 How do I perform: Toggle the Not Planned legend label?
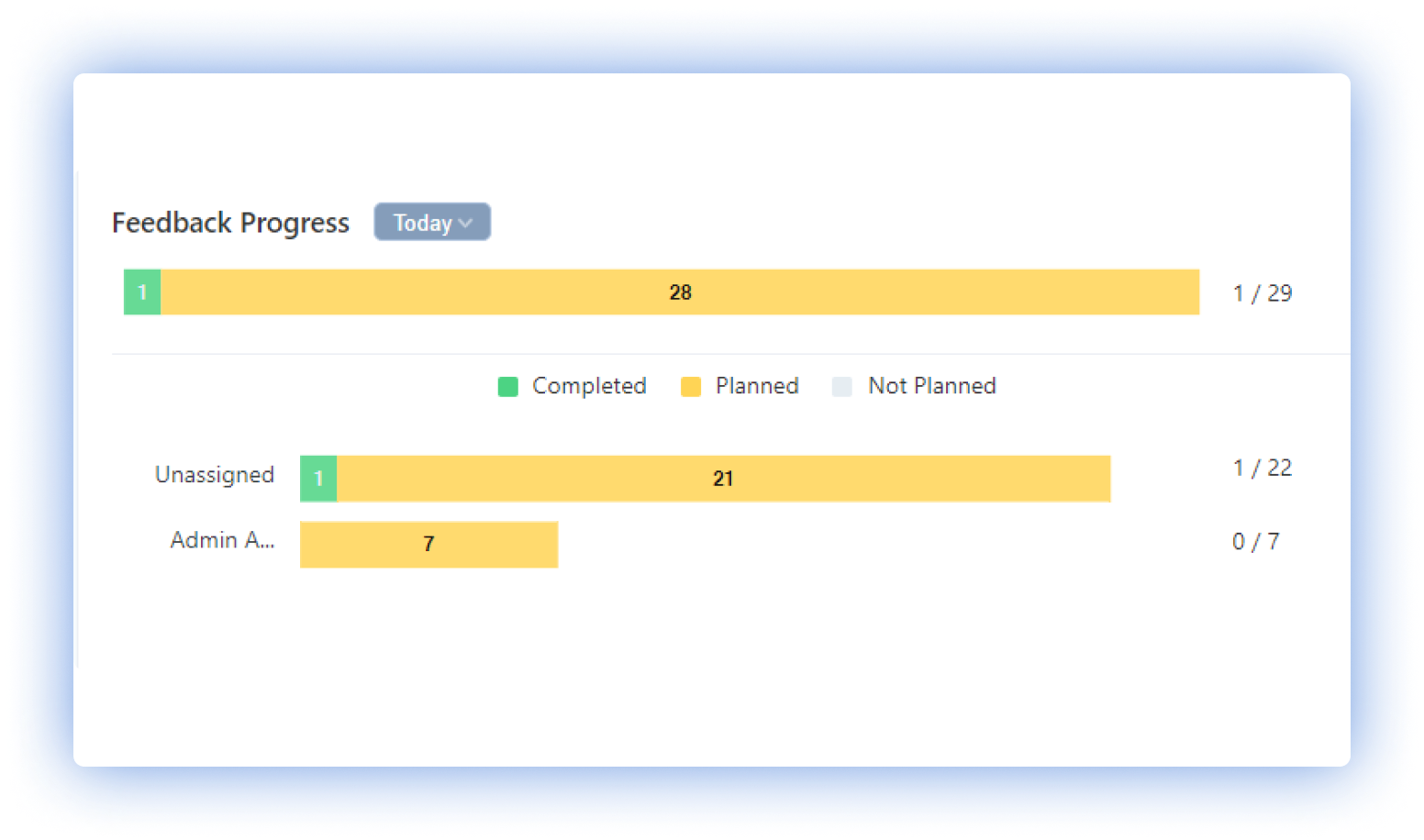(931, 386)
